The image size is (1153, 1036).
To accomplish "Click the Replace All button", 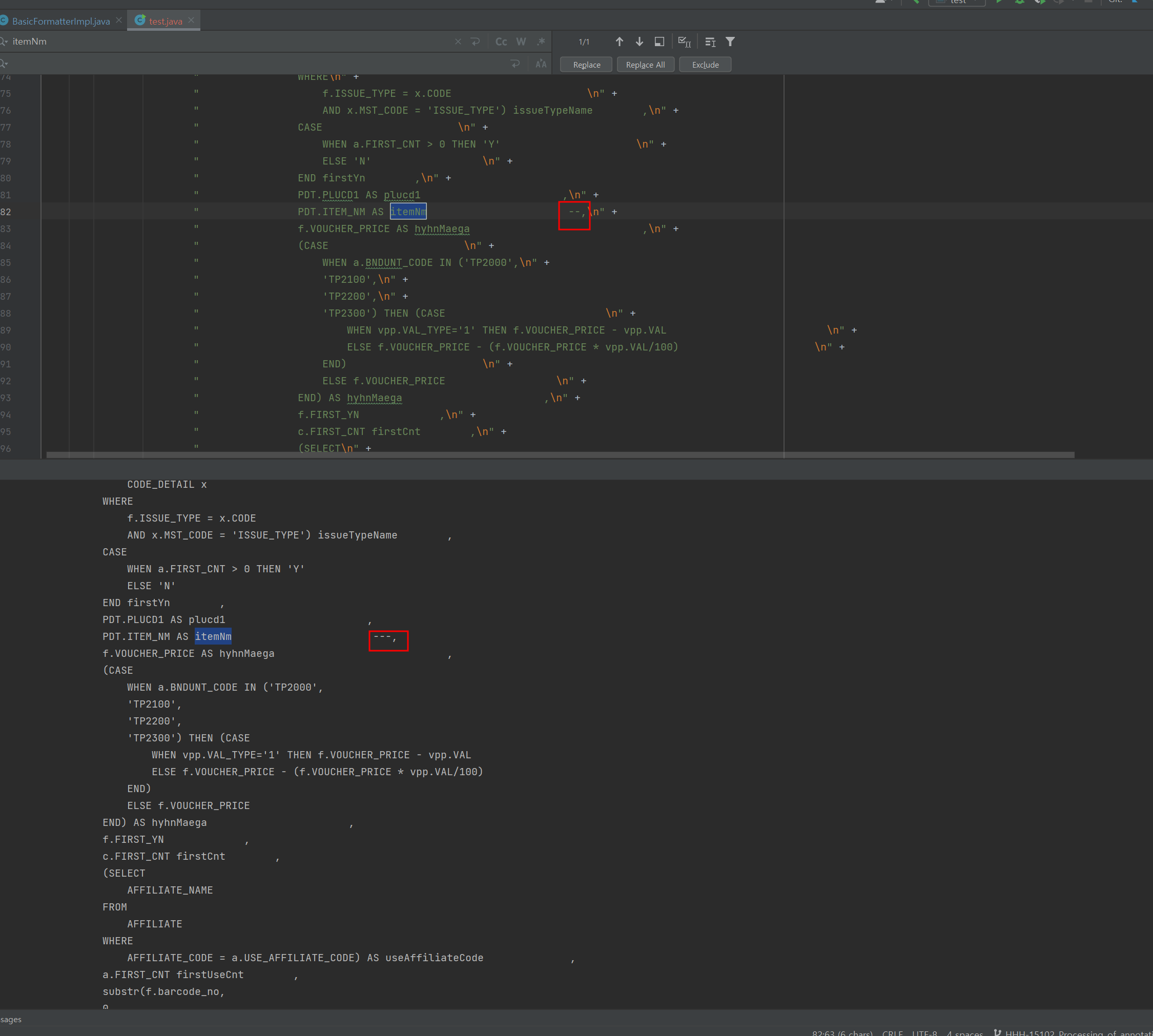I will point(645,65).
